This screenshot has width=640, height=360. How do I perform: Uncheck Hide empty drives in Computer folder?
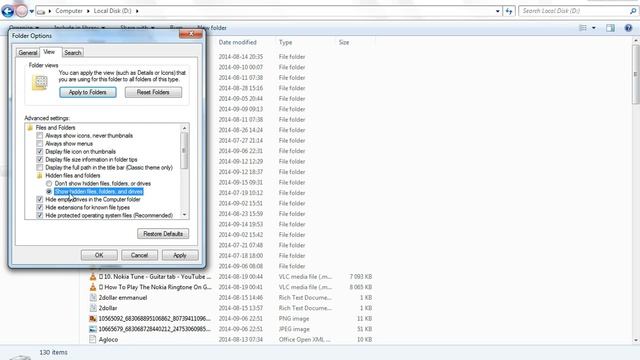(40, 200)
